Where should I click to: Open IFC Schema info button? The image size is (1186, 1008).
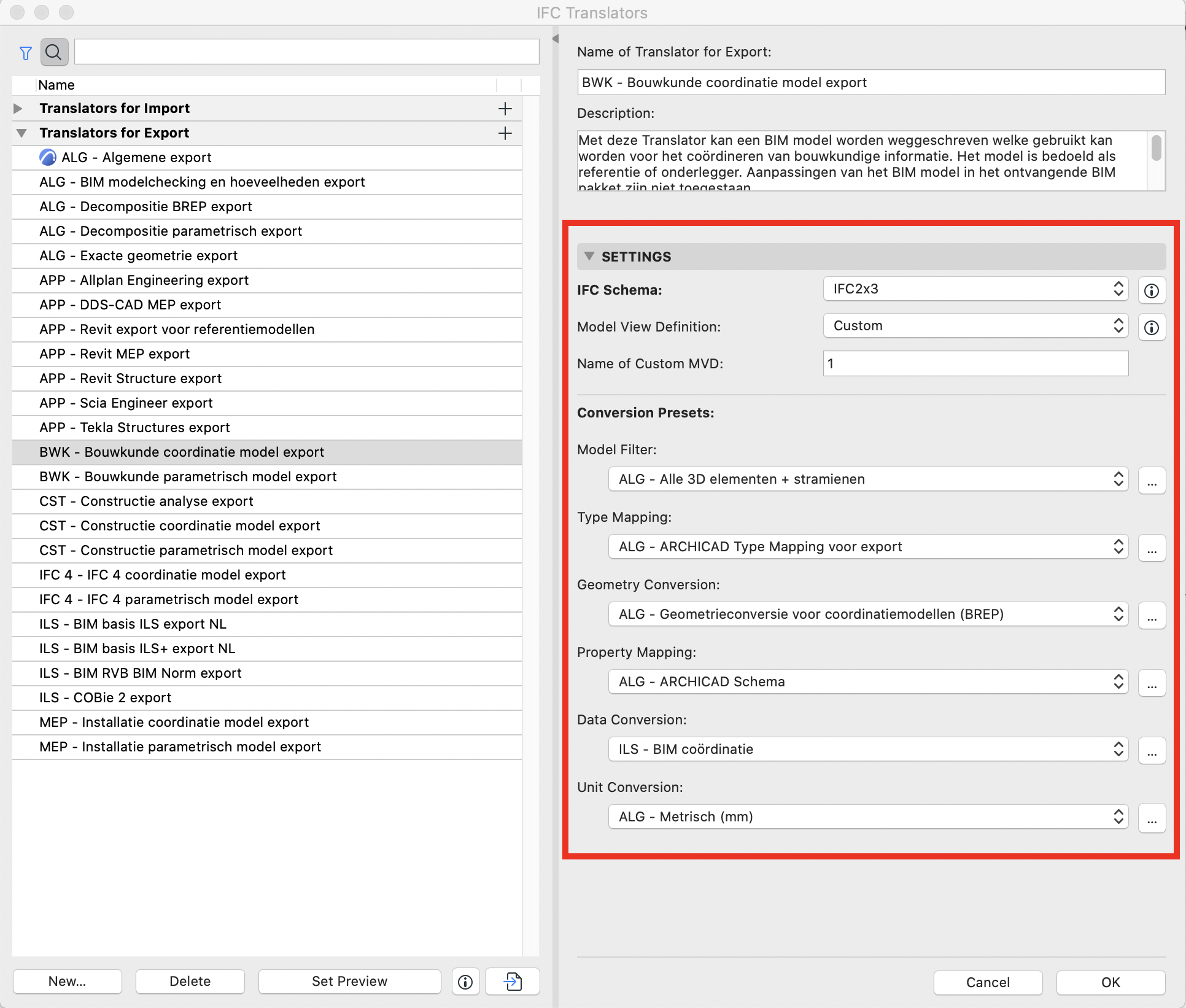pos(1152,290)
